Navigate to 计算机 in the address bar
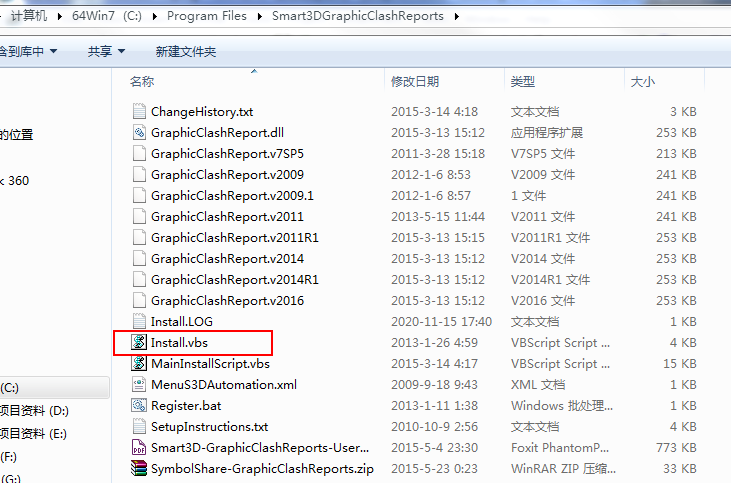The width and height of the screenshot is (731, 483). [x=29, y=16]
